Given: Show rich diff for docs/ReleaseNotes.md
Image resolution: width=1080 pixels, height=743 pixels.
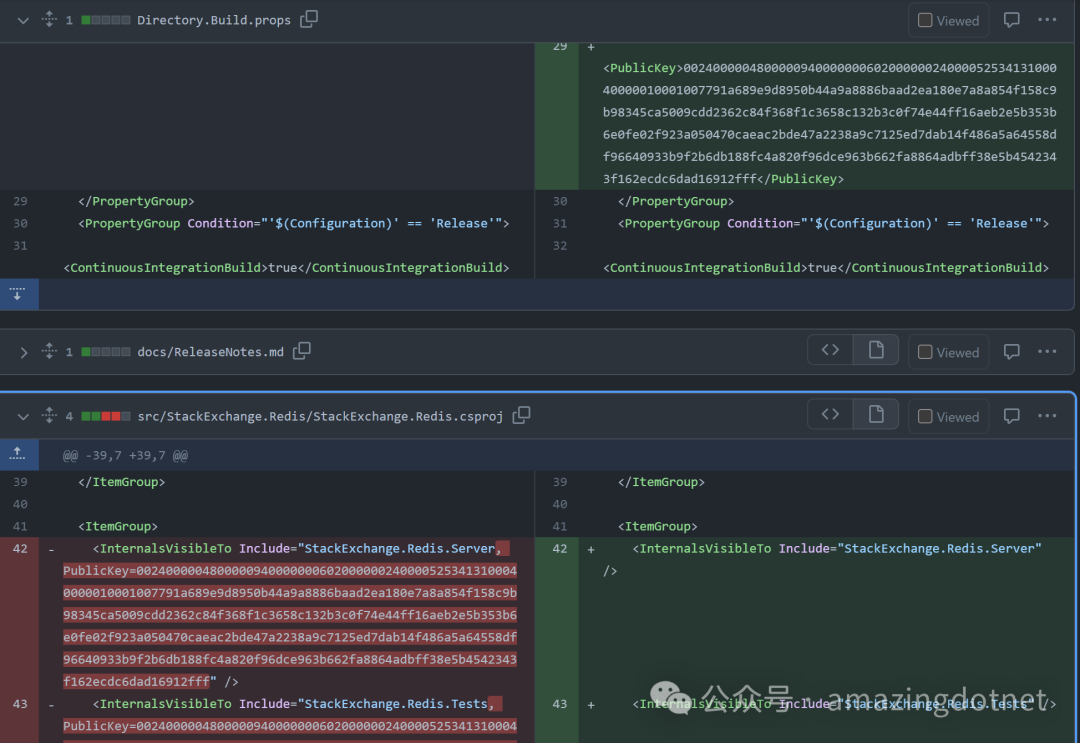Looking at the screenshot, I should tap(875, 350).
